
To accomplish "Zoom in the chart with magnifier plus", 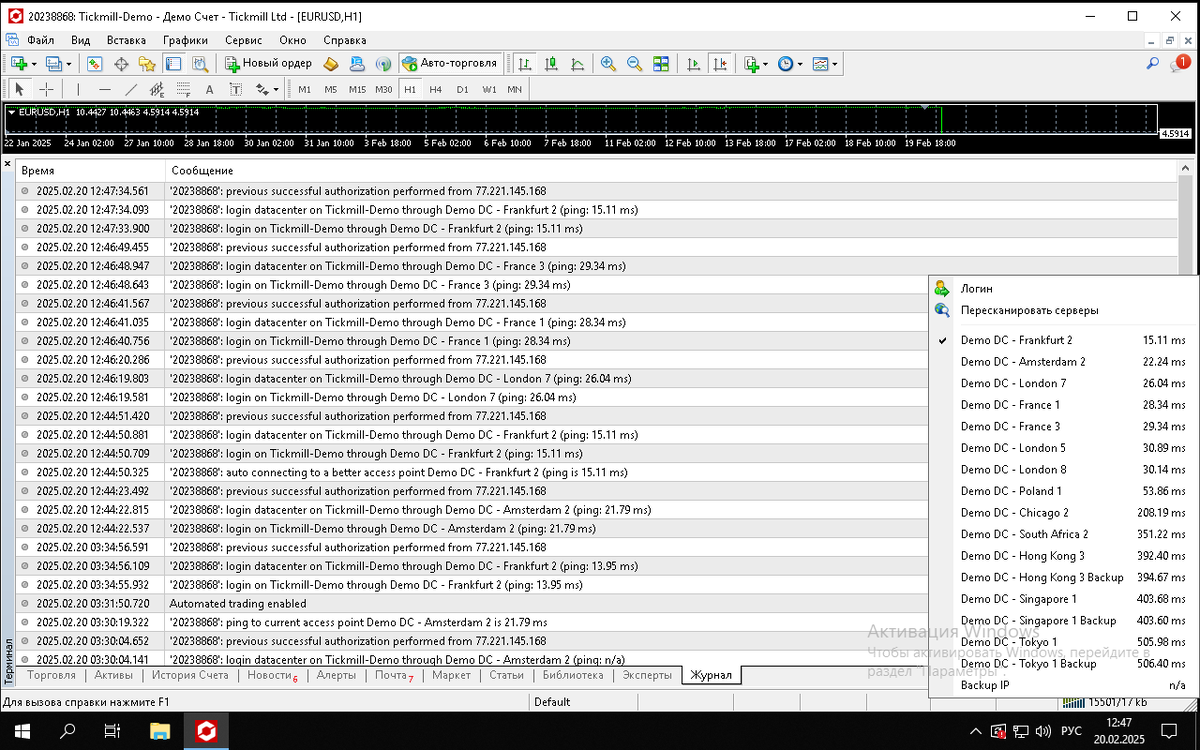I will coord(608,63).
